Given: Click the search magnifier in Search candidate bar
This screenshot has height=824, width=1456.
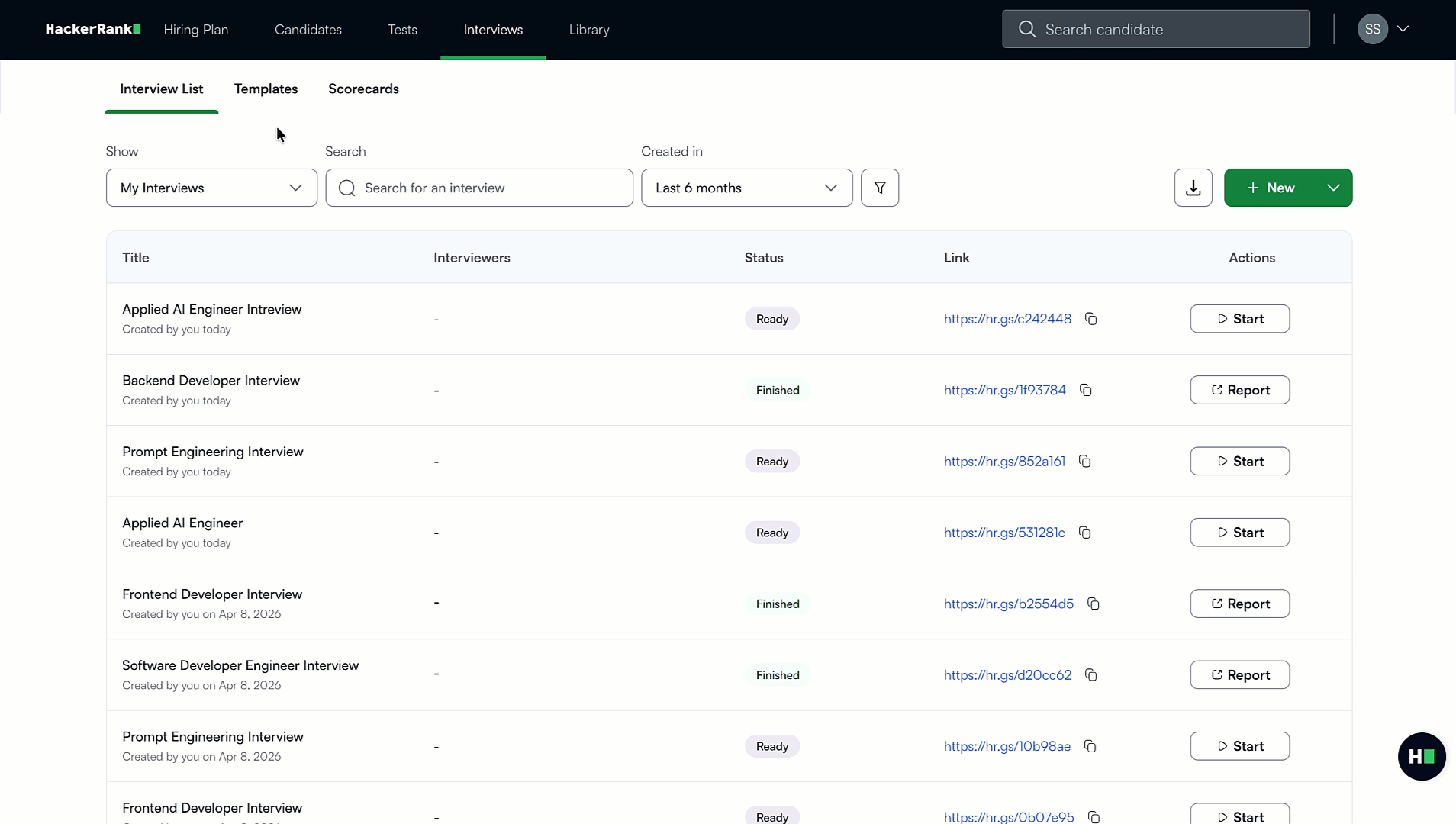Looking at the screenshot, I should (1028, 29).
